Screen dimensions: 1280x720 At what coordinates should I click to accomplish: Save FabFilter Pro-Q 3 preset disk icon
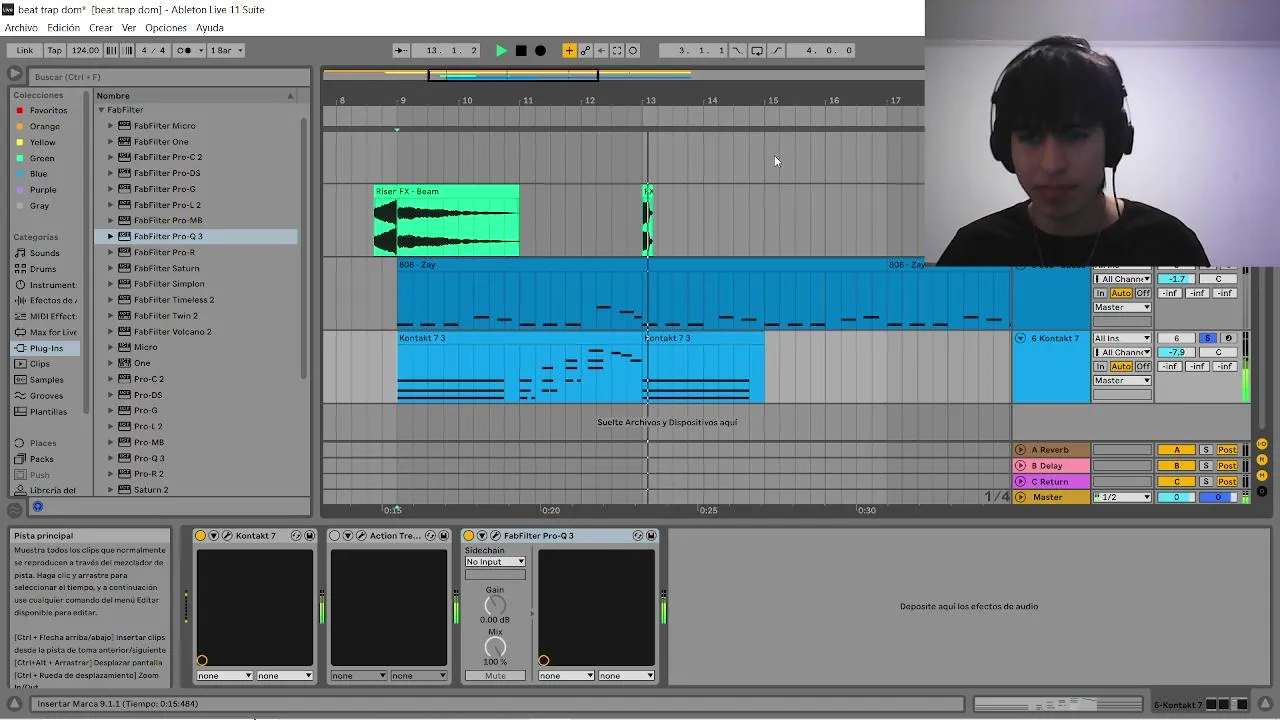point(651,536)
